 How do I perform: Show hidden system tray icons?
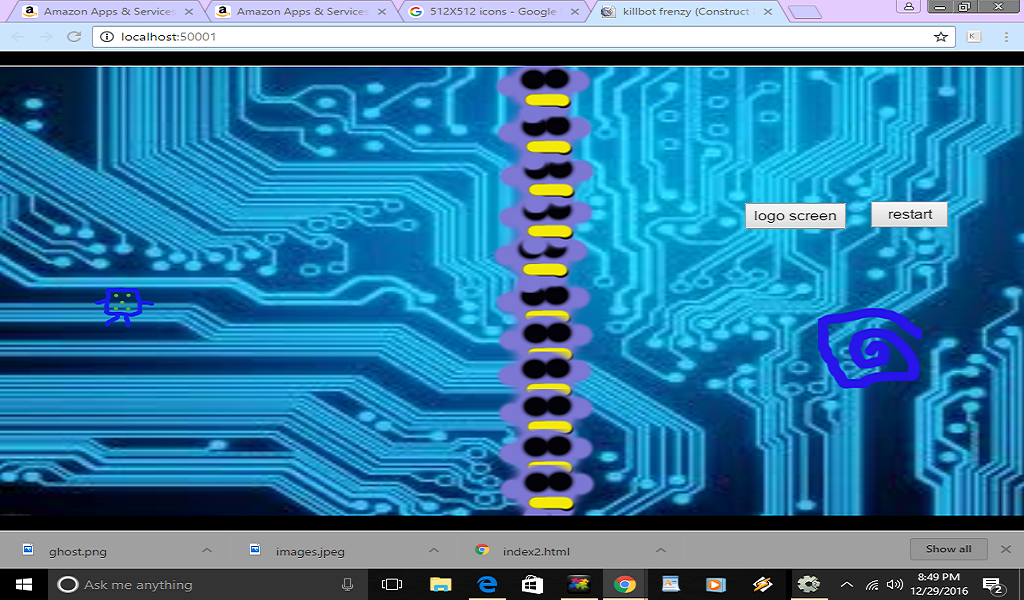847,584
